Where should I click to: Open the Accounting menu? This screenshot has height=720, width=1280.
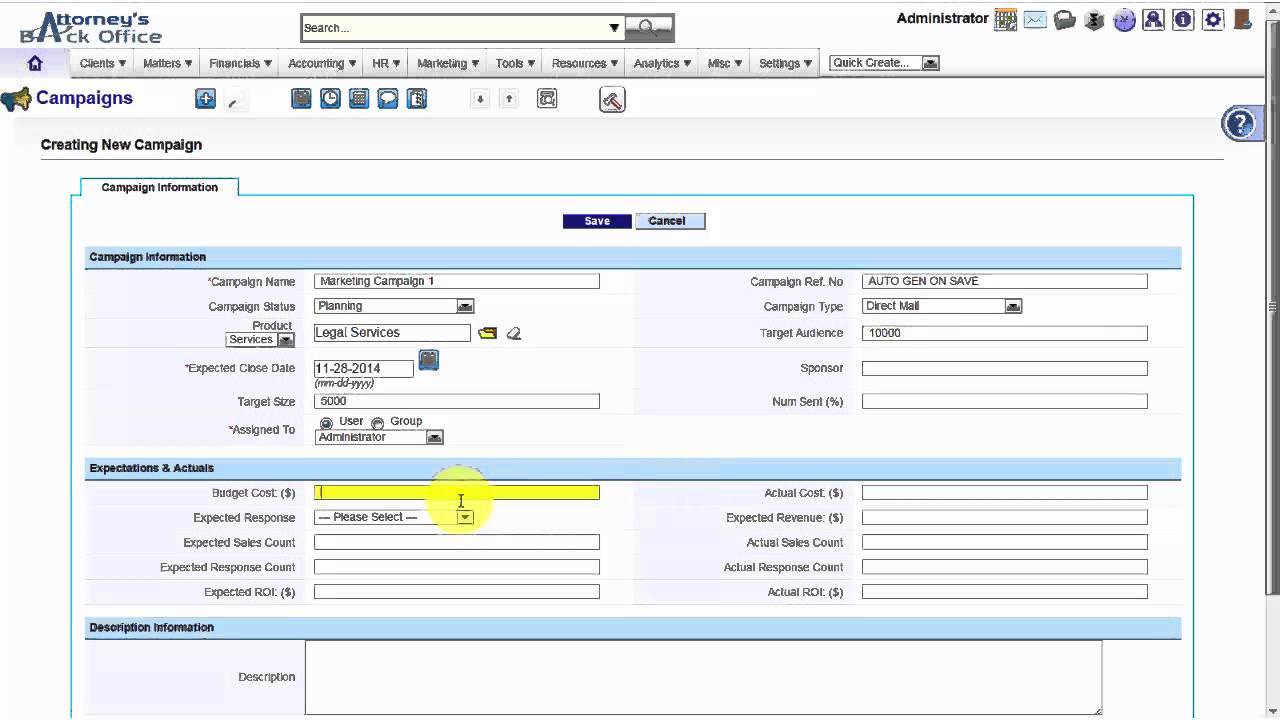(322, 63)
